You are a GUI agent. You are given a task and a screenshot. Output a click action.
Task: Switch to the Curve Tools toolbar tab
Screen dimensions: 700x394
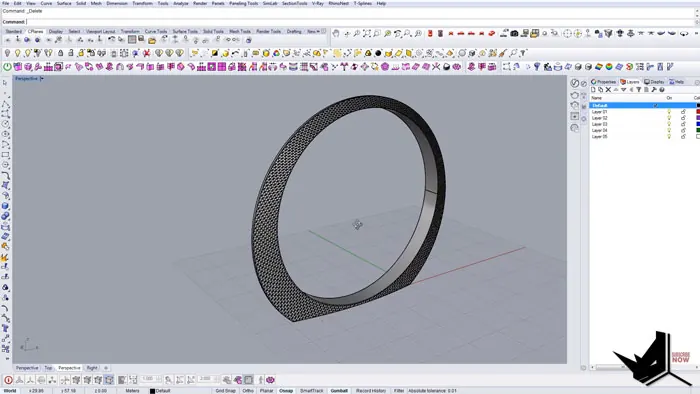coord(156,31)
